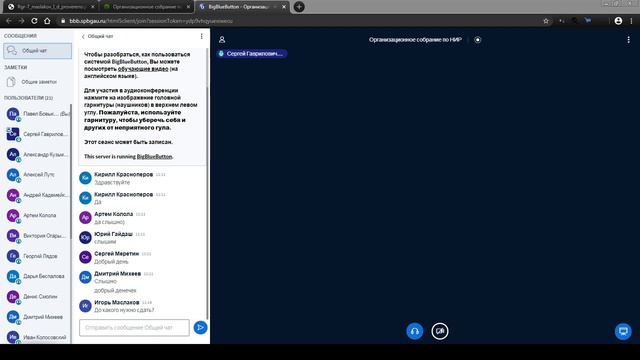
Task: Click the public chat bubbles icon
Action: (x=12, y=51)
